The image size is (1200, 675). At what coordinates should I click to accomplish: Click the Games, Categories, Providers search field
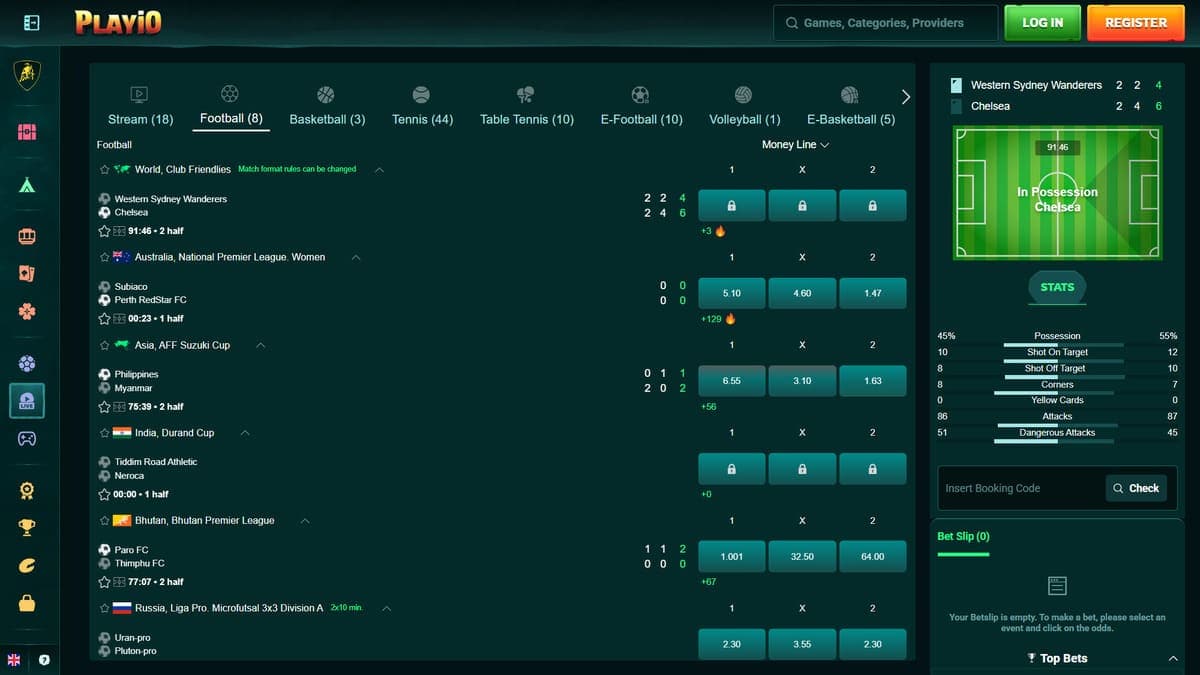coord(885,22)
